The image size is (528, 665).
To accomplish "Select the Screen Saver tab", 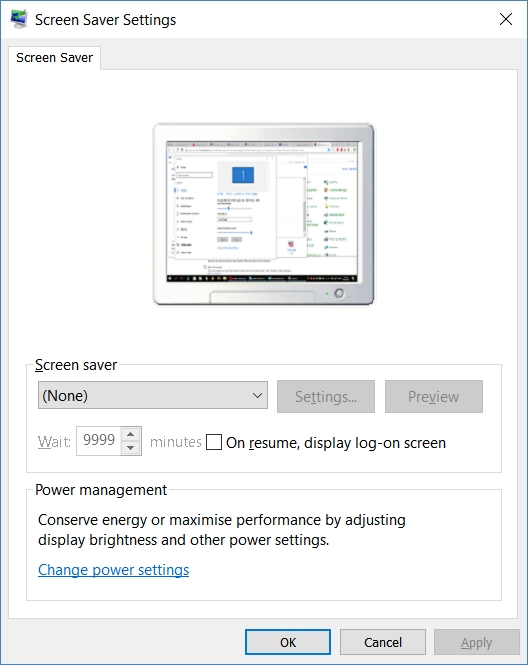I will click(54, 58).
